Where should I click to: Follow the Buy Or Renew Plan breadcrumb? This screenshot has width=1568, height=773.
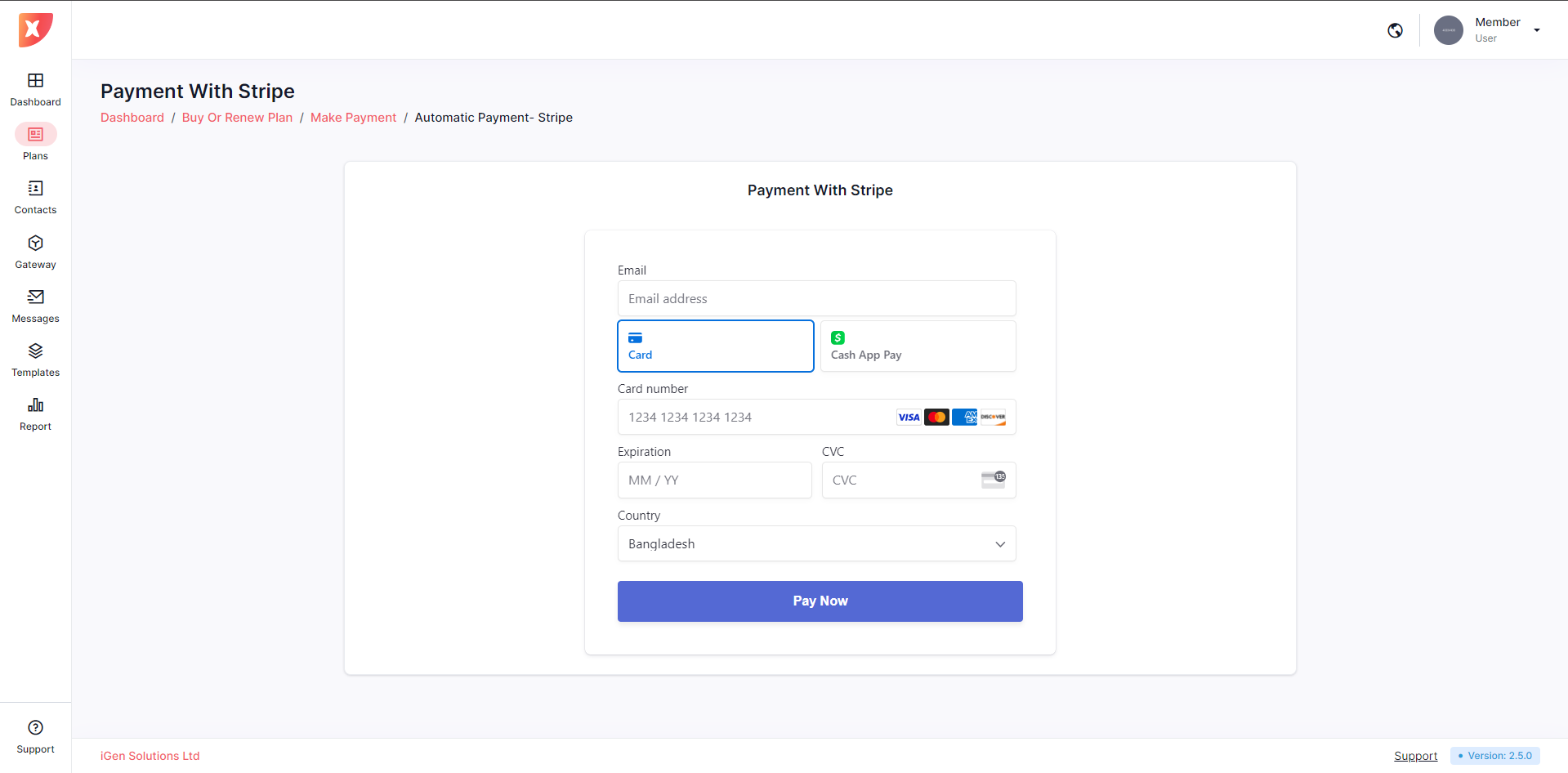coord(237,118)
